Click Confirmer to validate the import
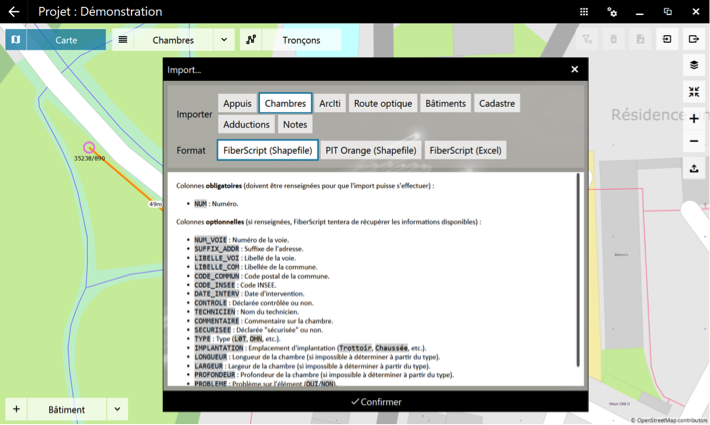The height and width of the screenshot is (425, 710). (376, 401)
